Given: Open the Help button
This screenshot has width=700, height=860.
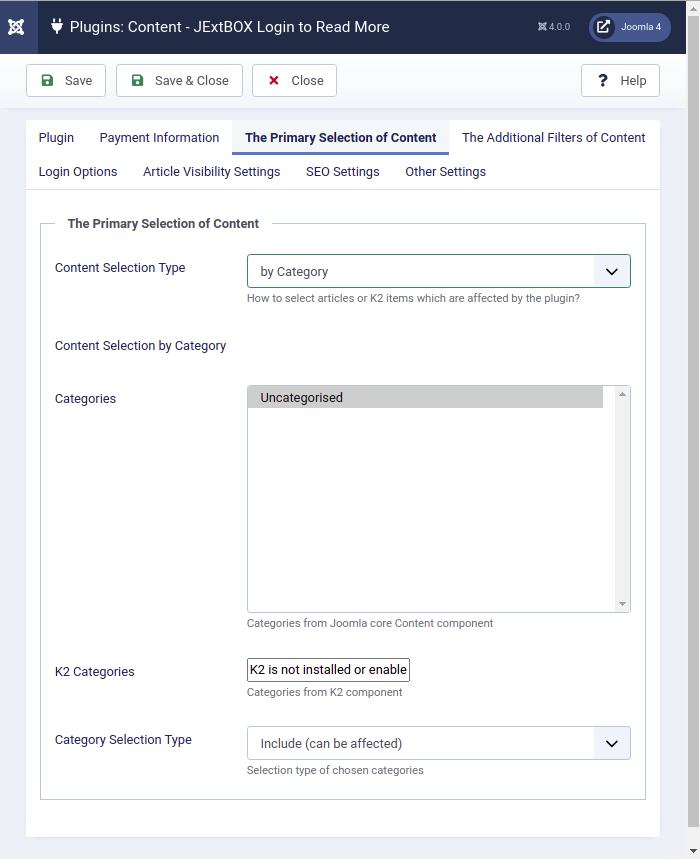Looking at the screenshot, I should point(620,81).
